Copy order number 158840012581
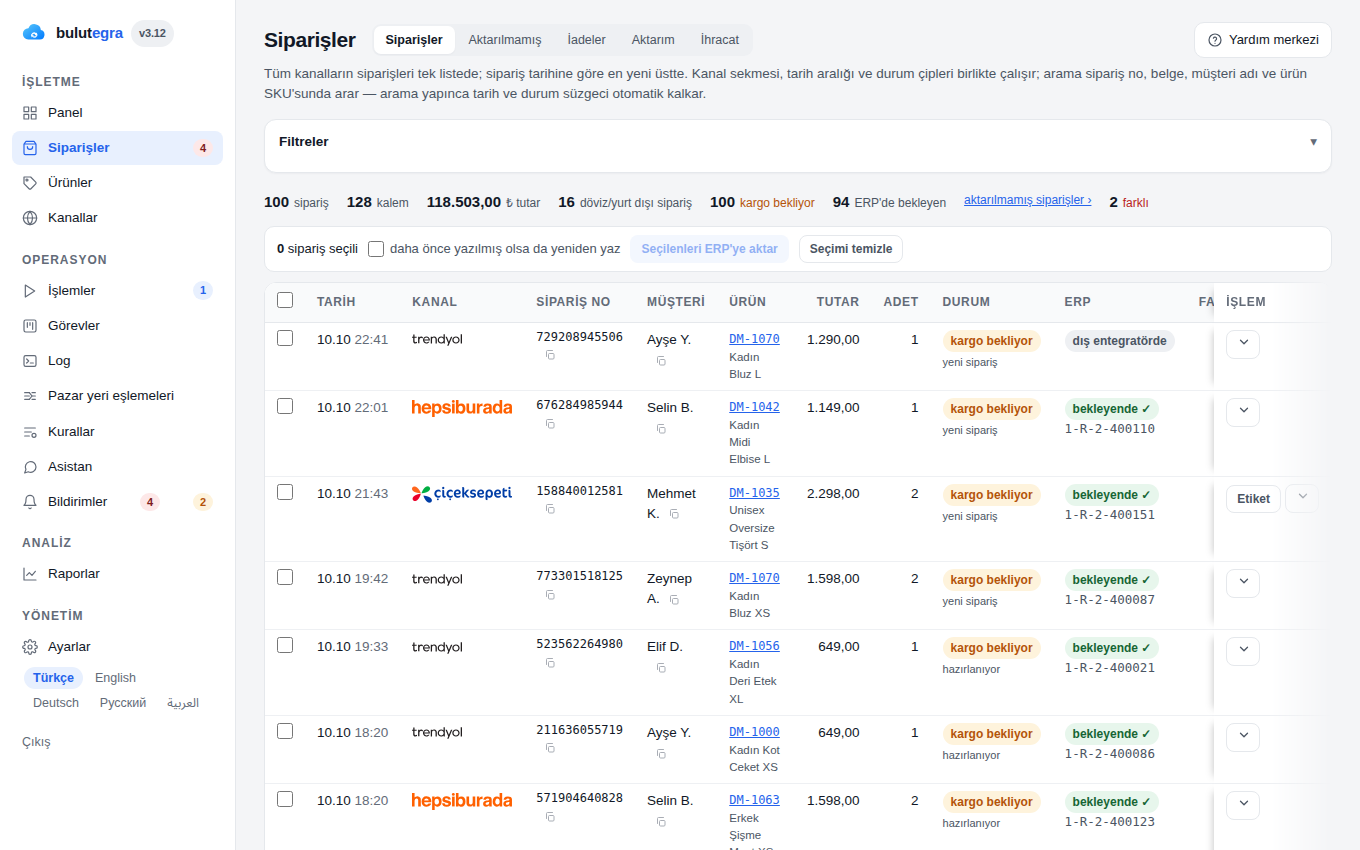The height and width of the screenshot is (850, 1360). tap(550, 509)
